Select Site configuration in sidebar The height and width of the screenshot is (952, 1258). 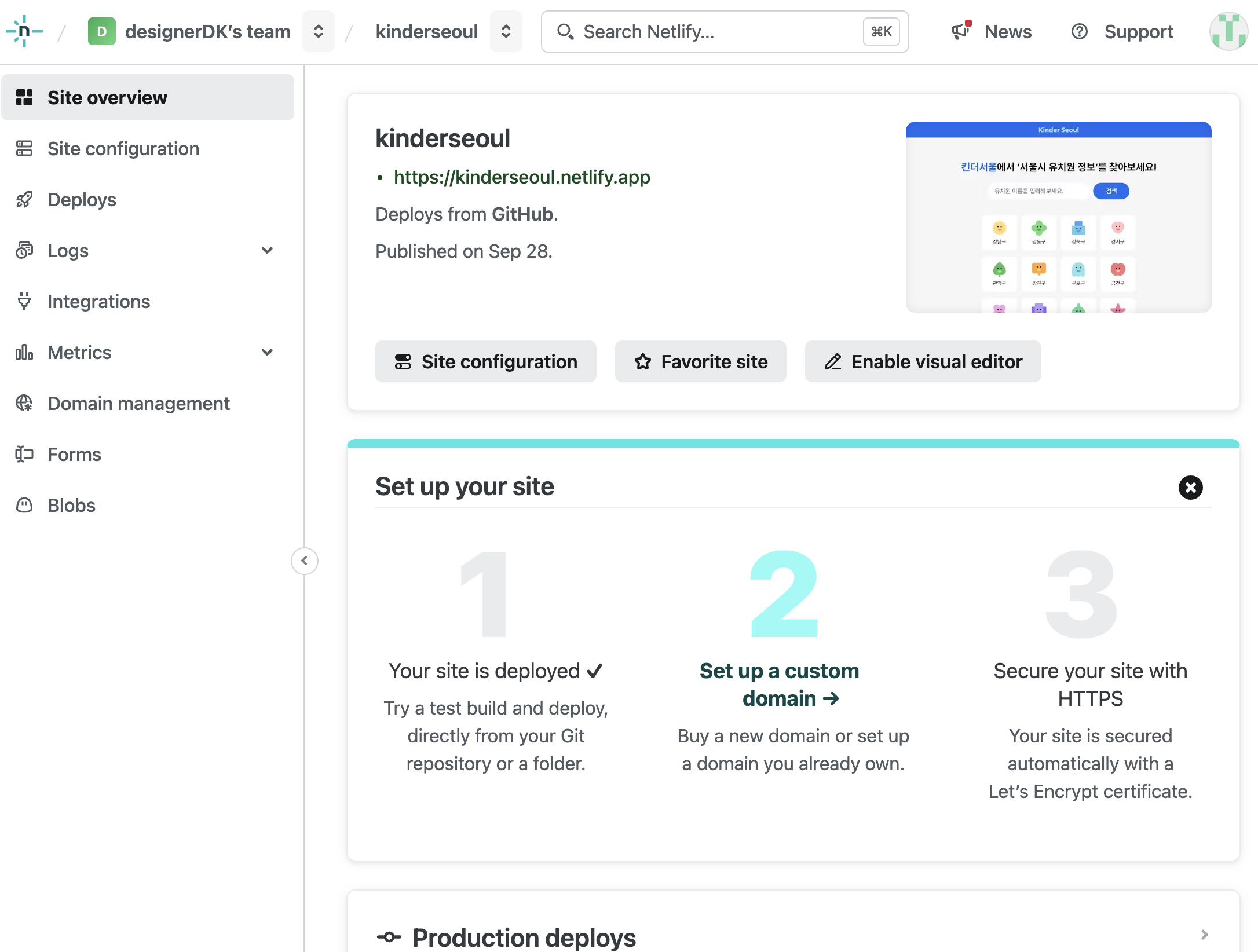point(123,149)
